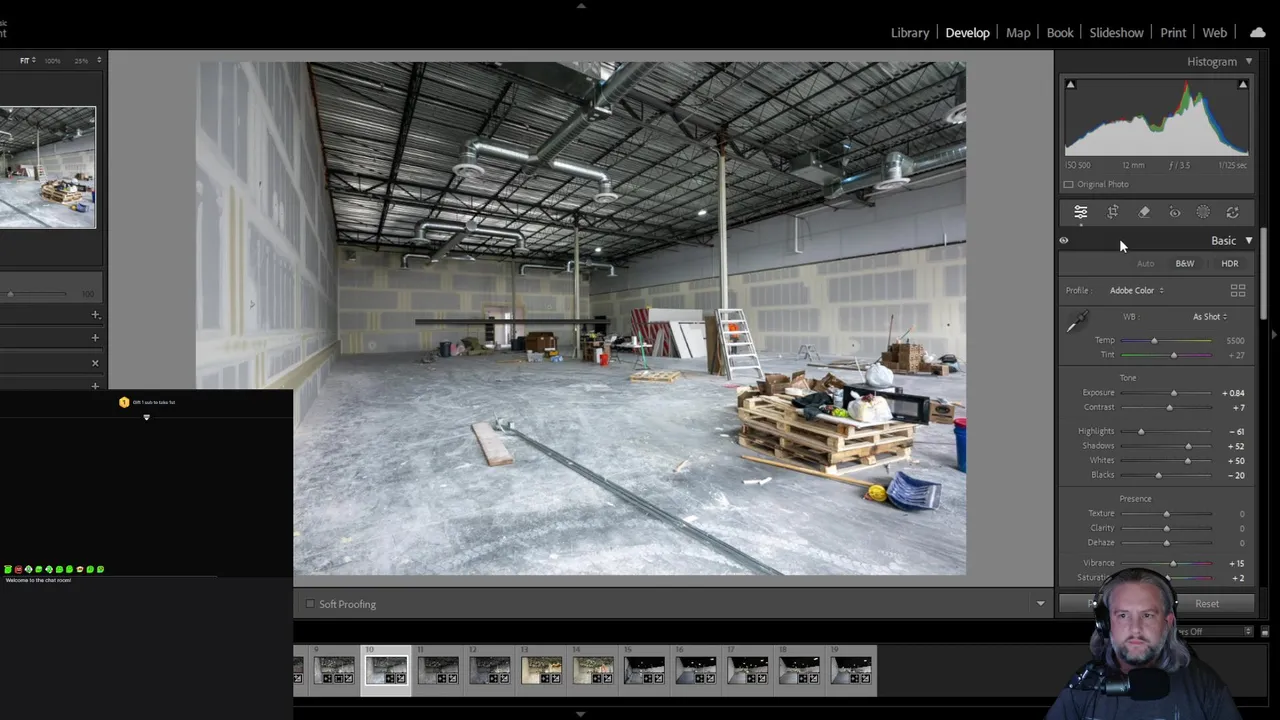Hide the top module panel arrow

click(x=581, y=5)
